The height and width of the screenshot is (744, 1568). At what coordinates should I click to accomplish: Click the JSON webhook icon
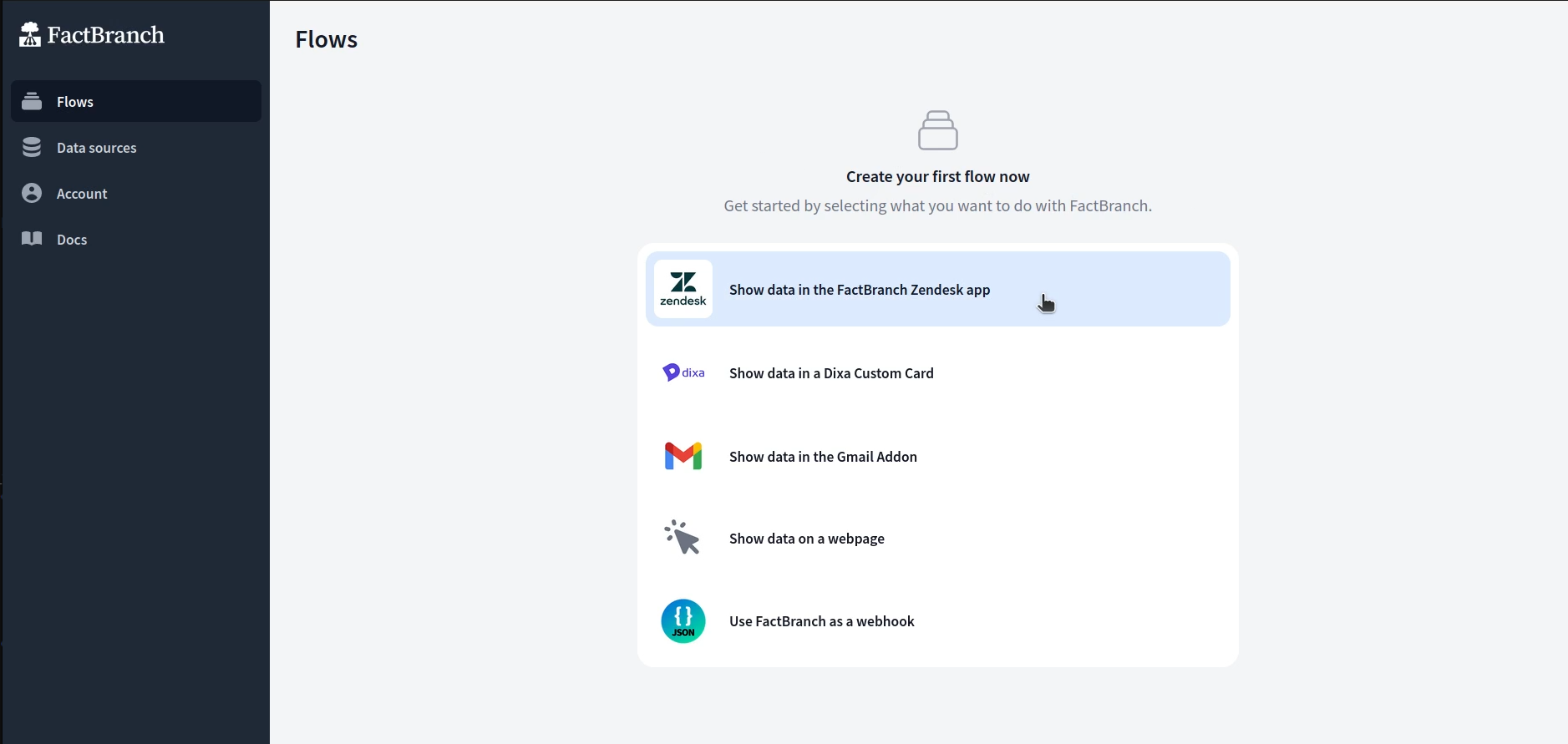coord(683,620)
